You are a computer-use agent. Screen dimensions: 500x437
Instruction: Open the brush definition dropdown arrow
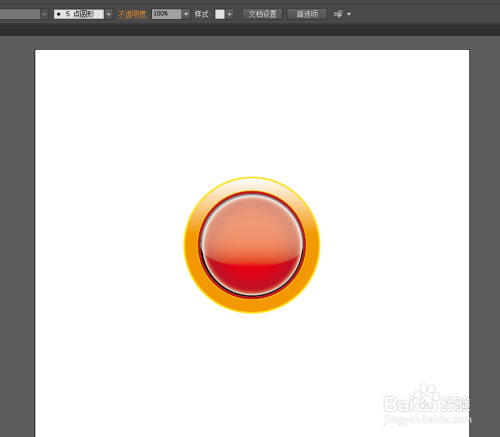tap(109, 14)
